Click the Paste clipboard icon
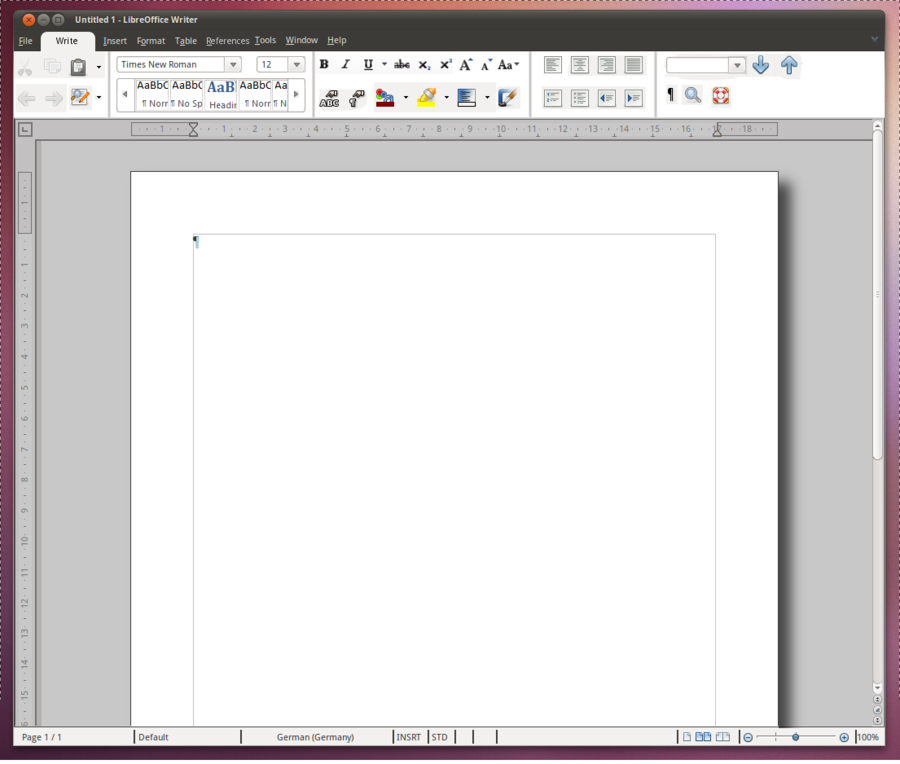The width and height of the screenshot is (900, 764). [x=78, y=67]
